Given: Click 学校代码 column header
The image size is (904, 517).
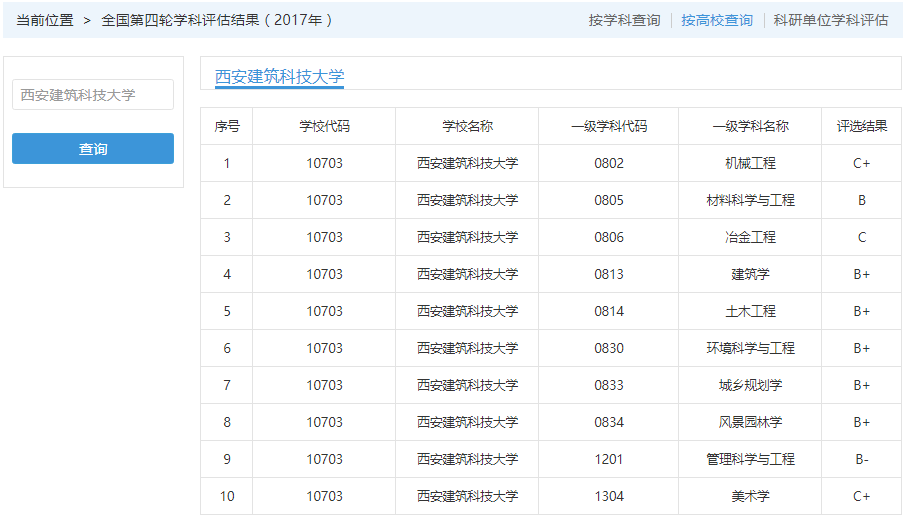Looking at the screenshot, I should (x=324, y=126).
